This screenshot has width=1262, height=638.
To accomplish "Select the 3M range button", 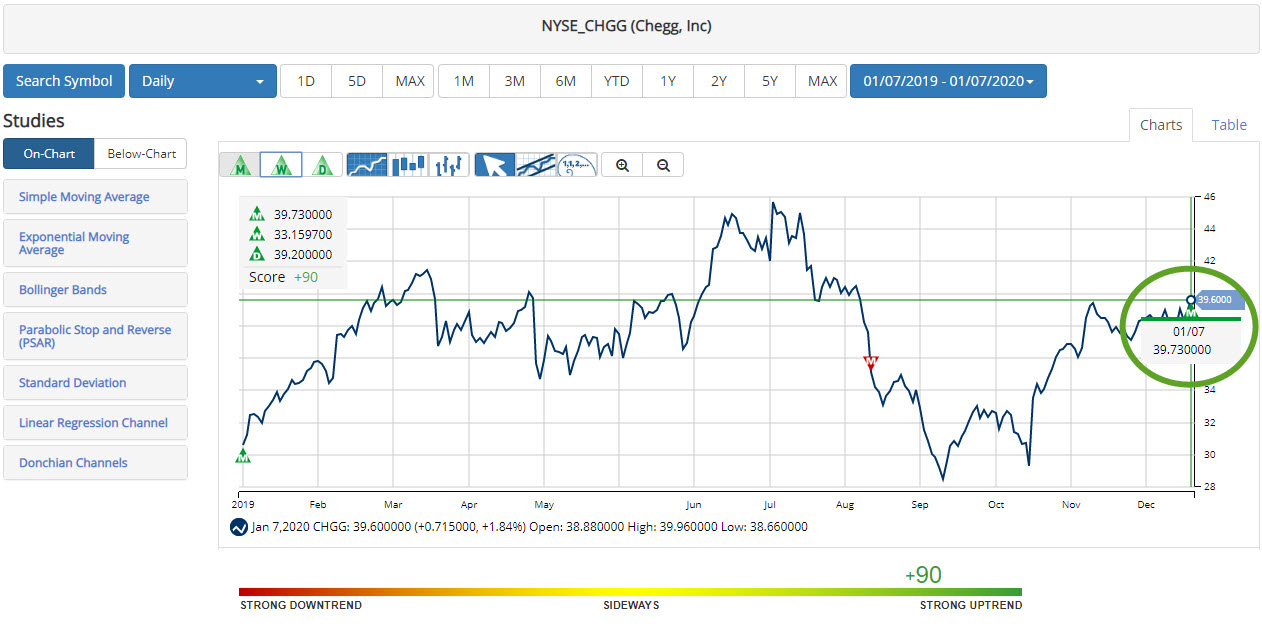I will (x=515, y=81).
